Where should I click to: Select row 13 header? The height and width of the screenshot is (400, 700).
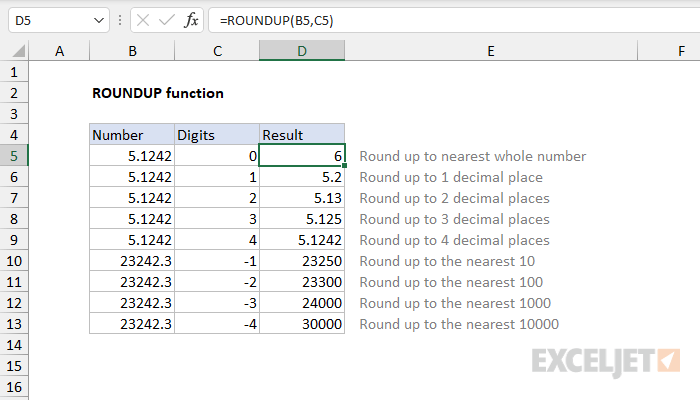click(14, 324)
